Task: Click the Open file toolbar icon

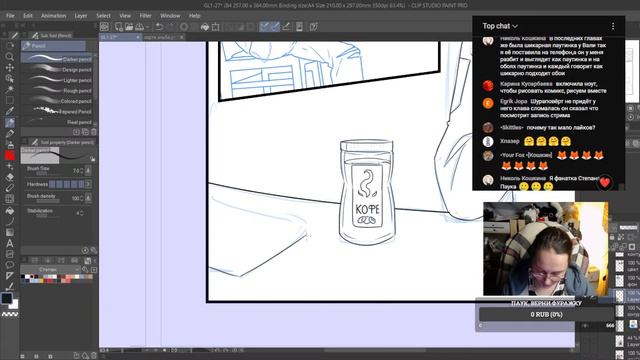Action: (129, 27)
